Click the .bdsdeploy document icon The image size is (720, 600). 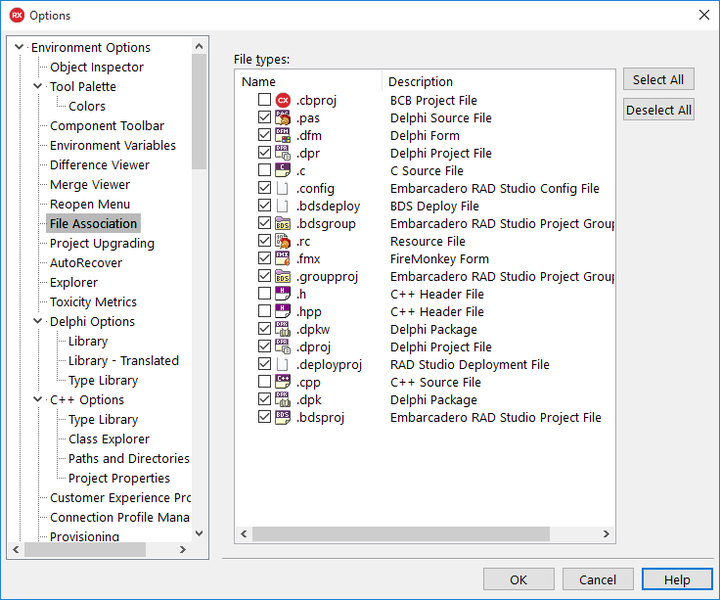[283, 206]
